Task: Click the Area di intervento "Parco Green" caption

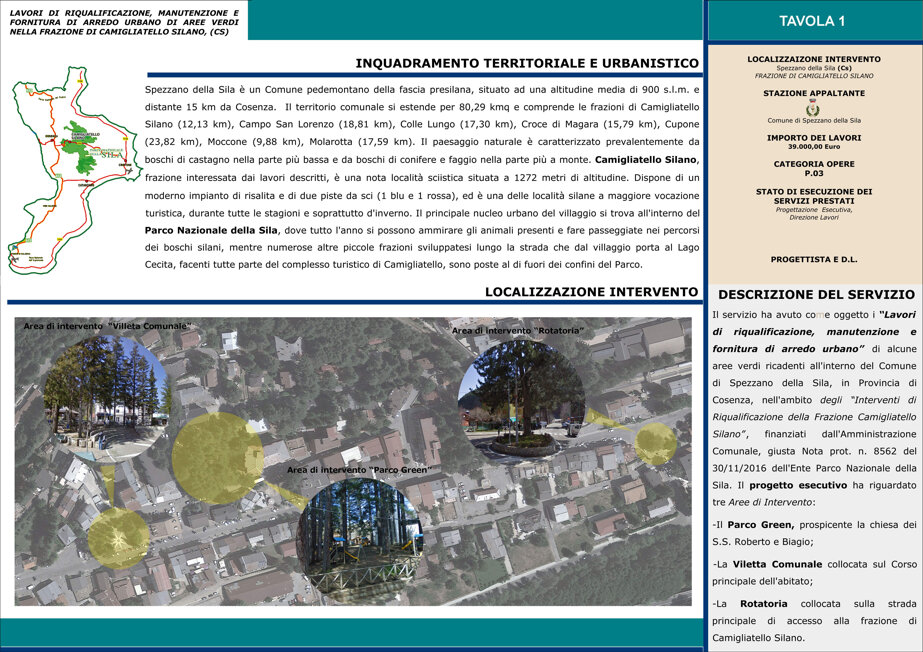Action: coord(358,470)
